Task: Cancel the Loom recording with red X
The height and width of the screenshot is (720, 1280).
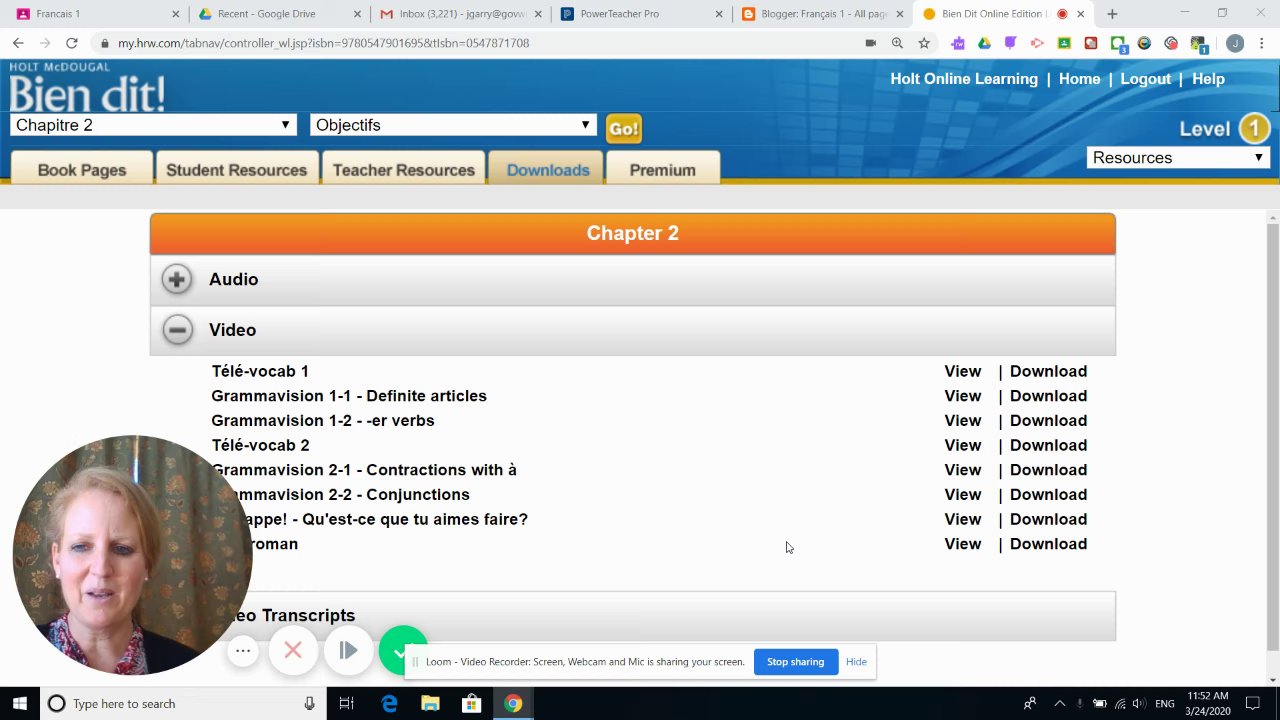Action: coord(293,651)
